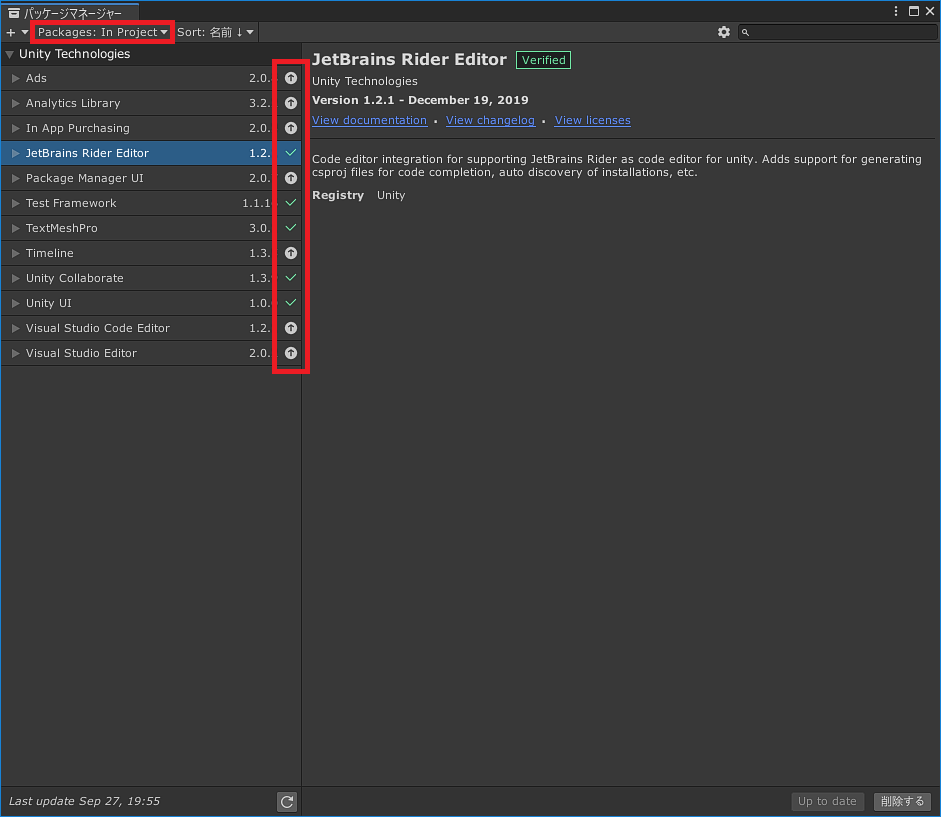941x817 pixels.
Task: Select the Analytics Library package
Action: click(x=151, y=103)
